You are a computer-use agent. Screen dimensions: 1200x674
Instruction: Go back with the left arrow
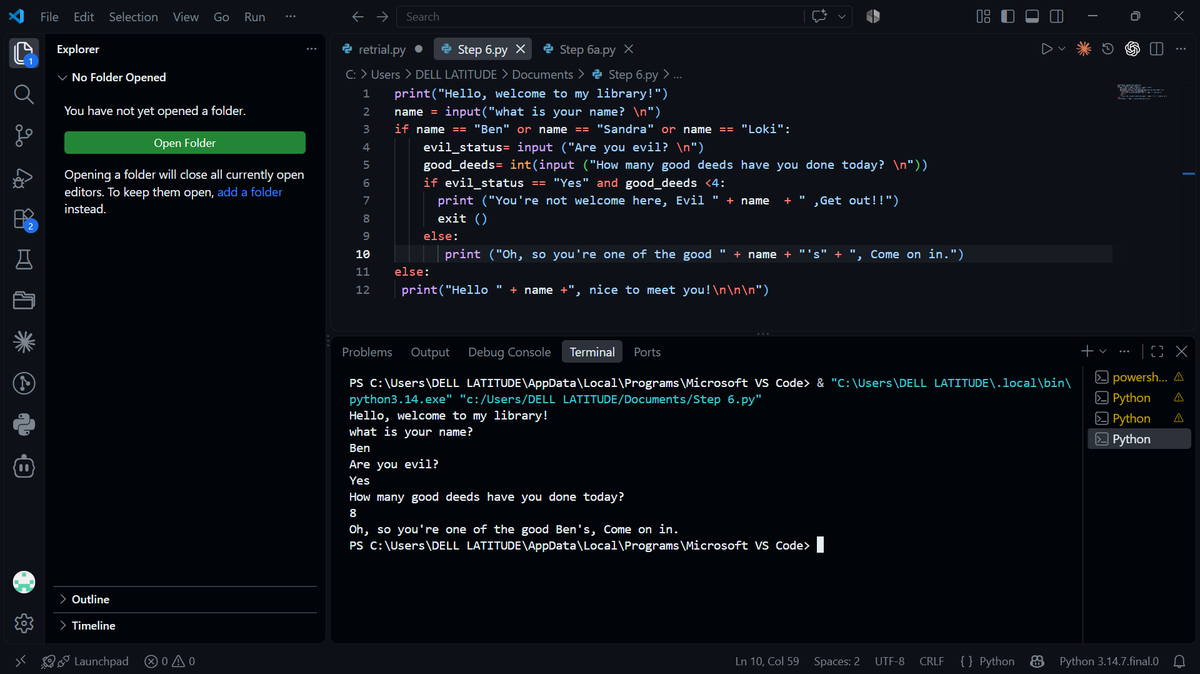(358, 17)
